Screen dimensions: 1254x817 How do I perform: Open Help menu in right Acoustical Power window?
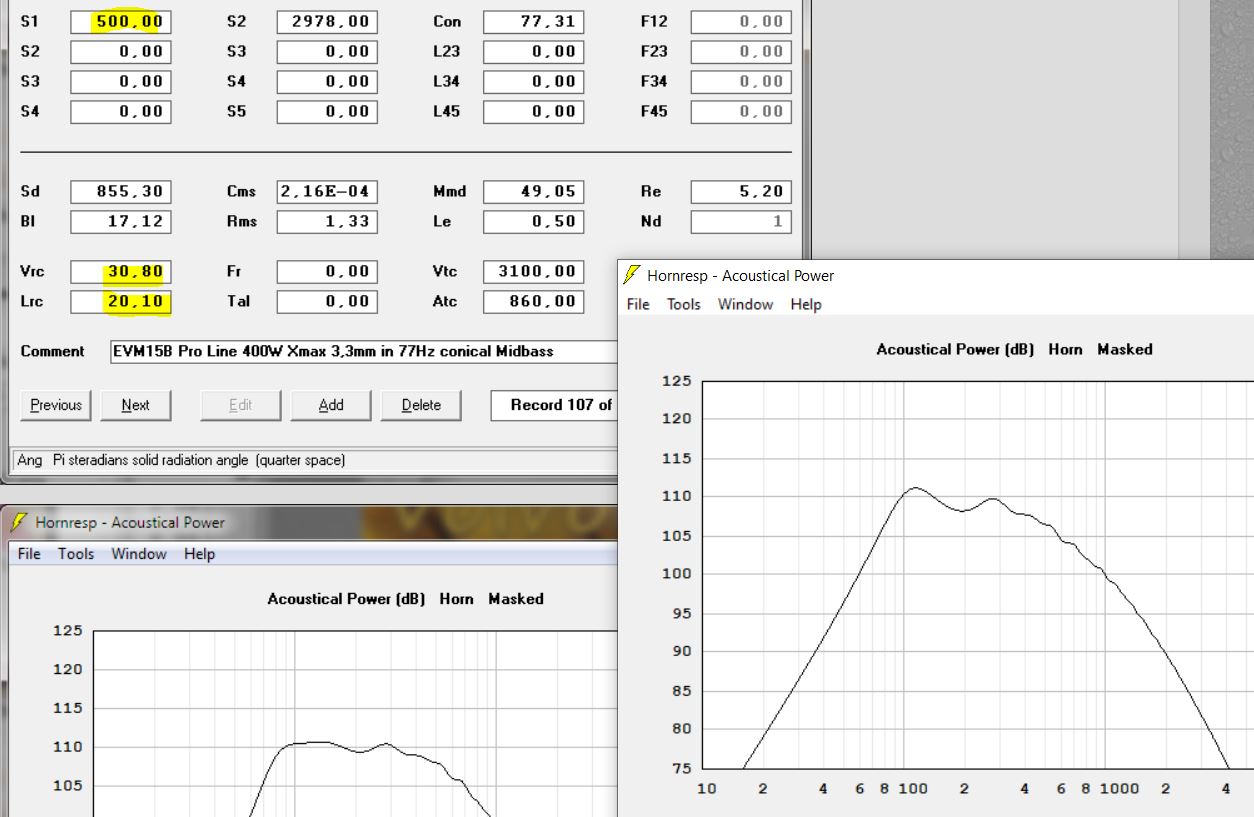806,304
